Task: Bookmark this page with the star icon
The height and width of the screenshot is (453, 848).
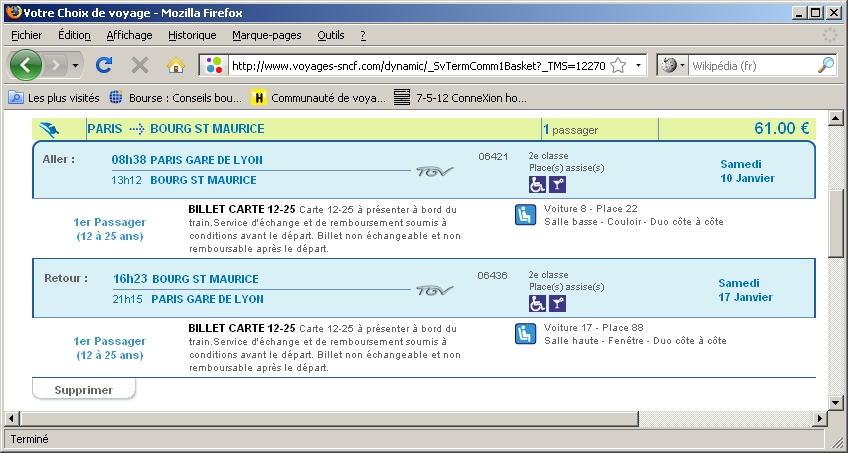Action: pyautogui.click(x=618, y=65)
